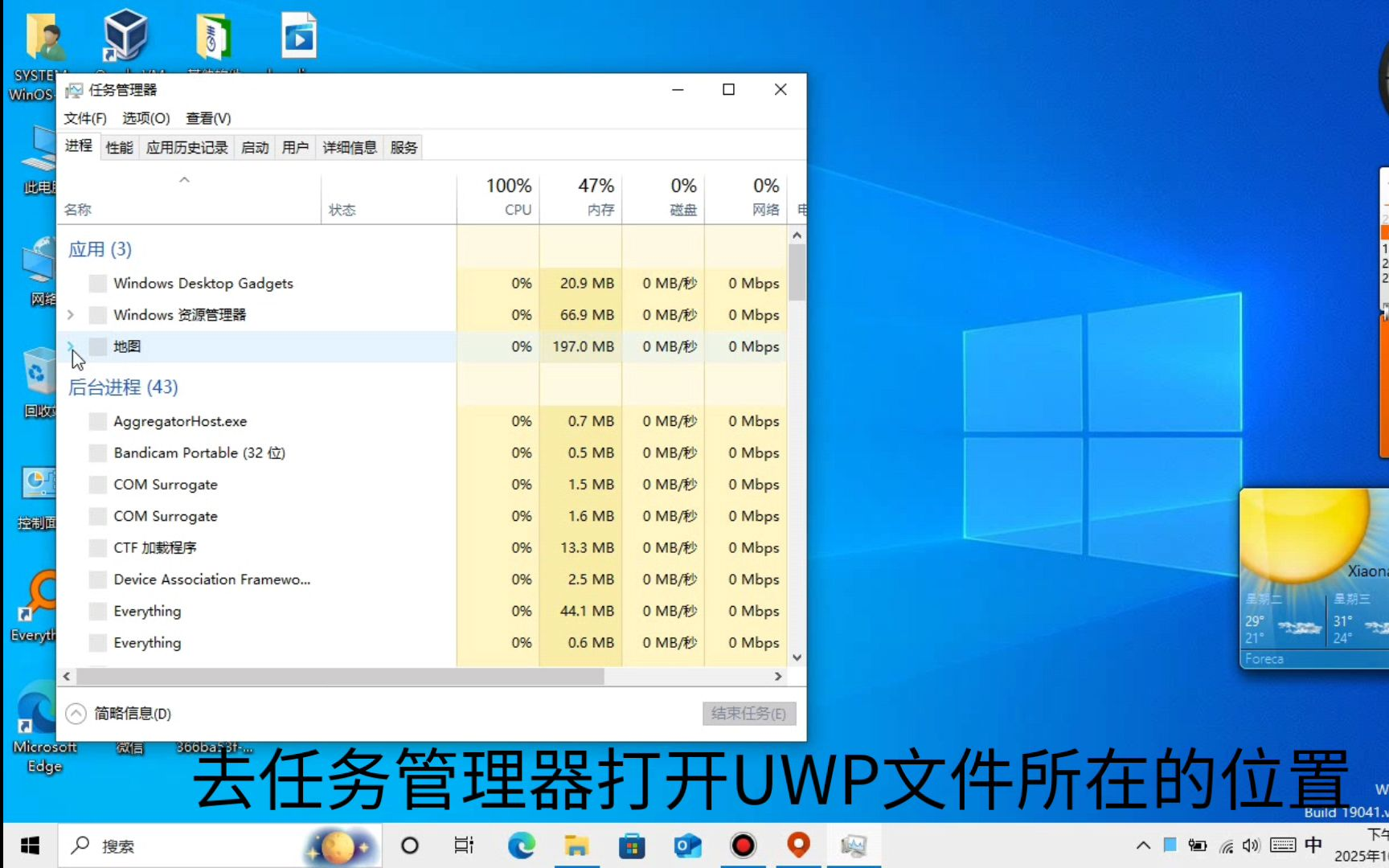Open the 文件(F) menu
This screenshot has width=1389, height=868.
coord(85,118)
